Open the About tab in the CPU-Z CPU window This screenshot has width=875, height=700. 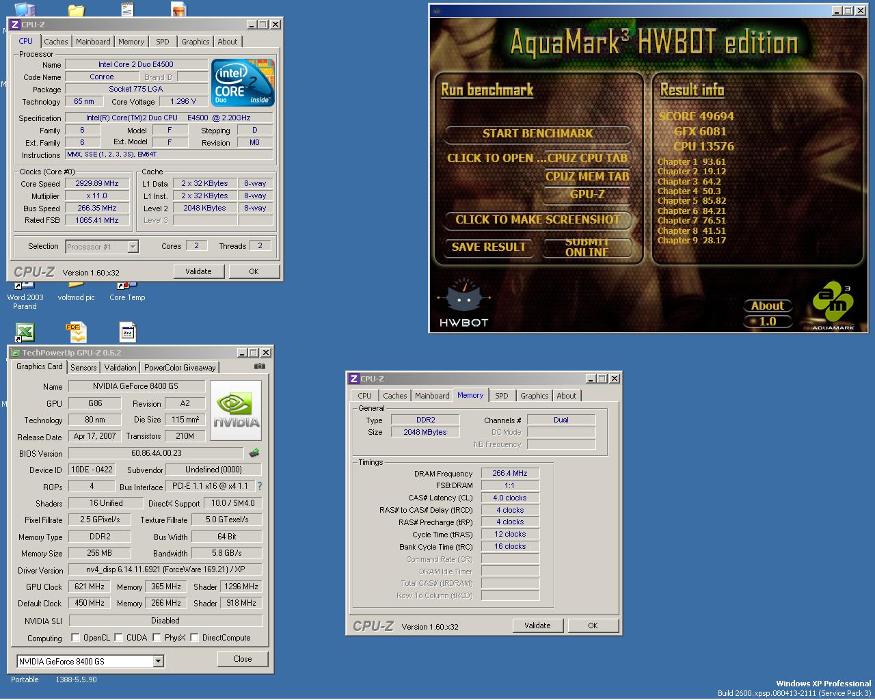[x=228, y=41]
